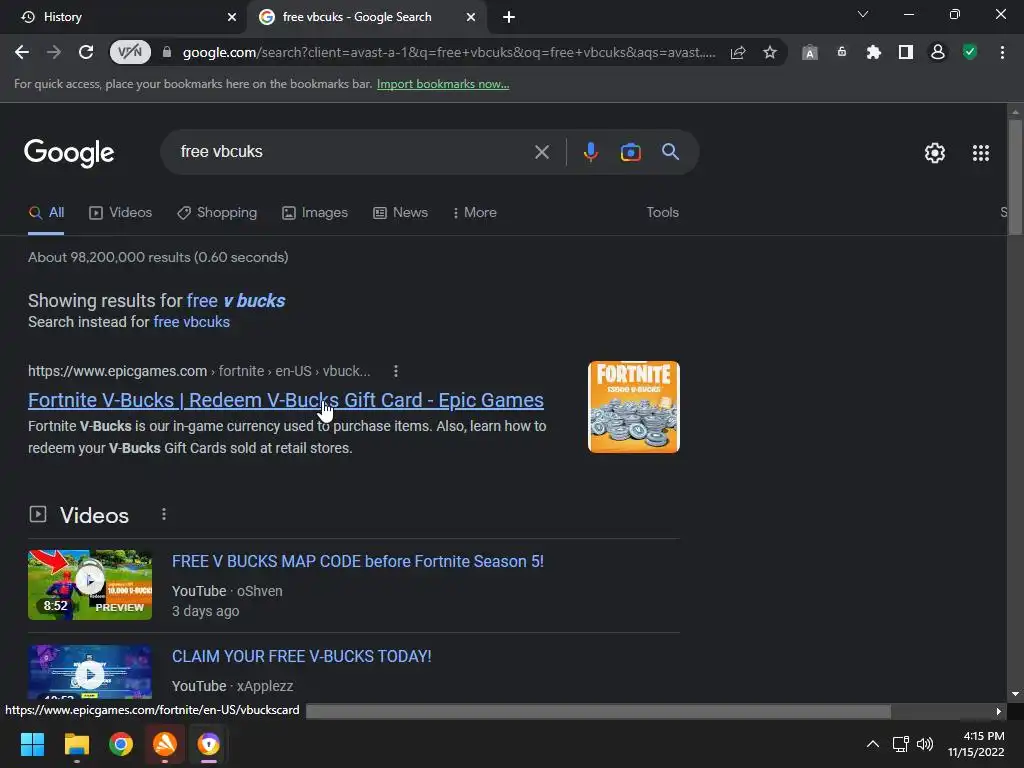Click the site lock icon
Viewport: 1024px width, 768px height.
pos(167,52)
